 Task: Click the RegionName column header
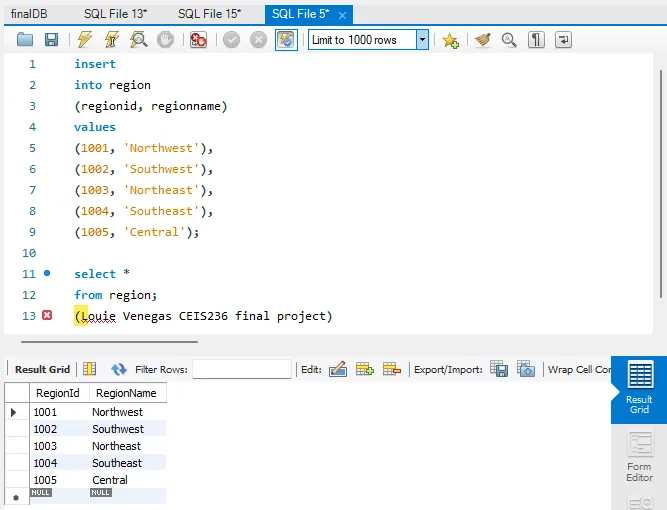click(128, 393)
